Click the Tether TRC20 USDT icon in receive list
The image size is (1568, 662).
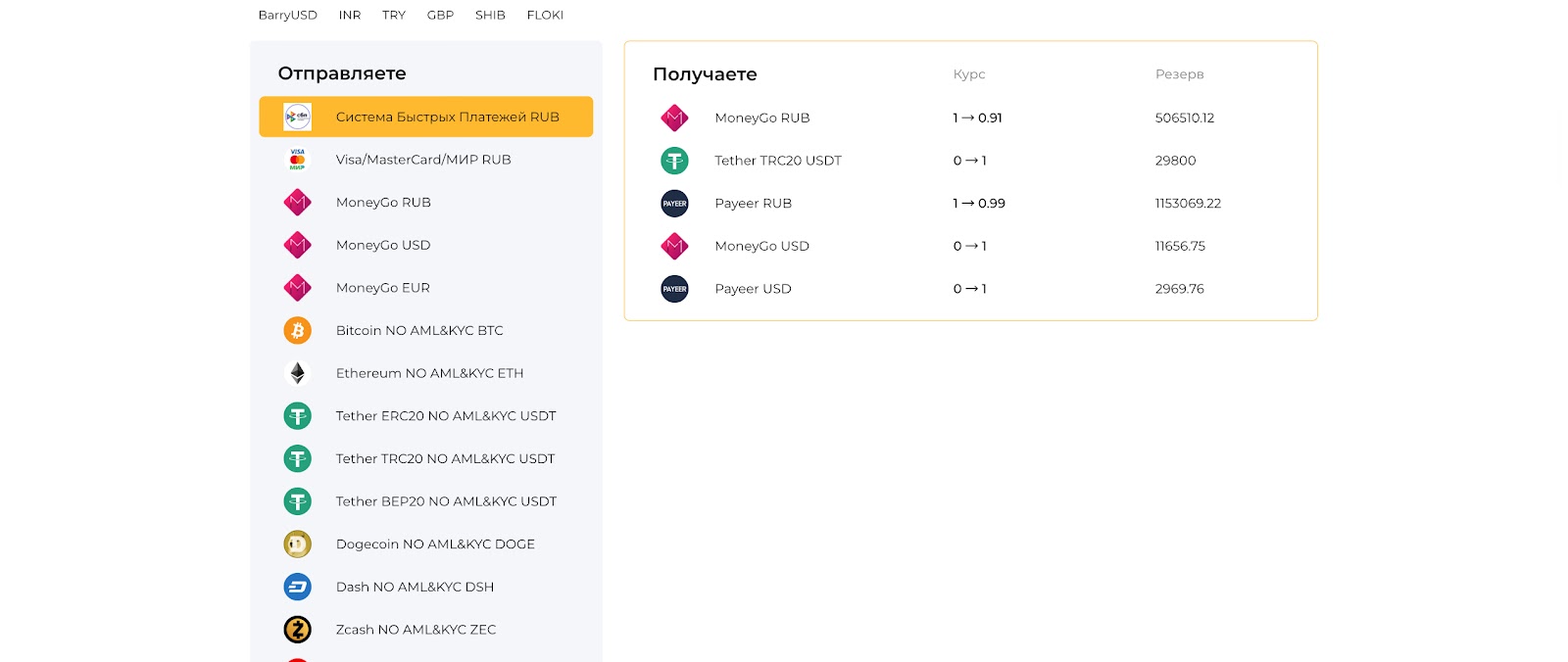(x=674, y=161)
